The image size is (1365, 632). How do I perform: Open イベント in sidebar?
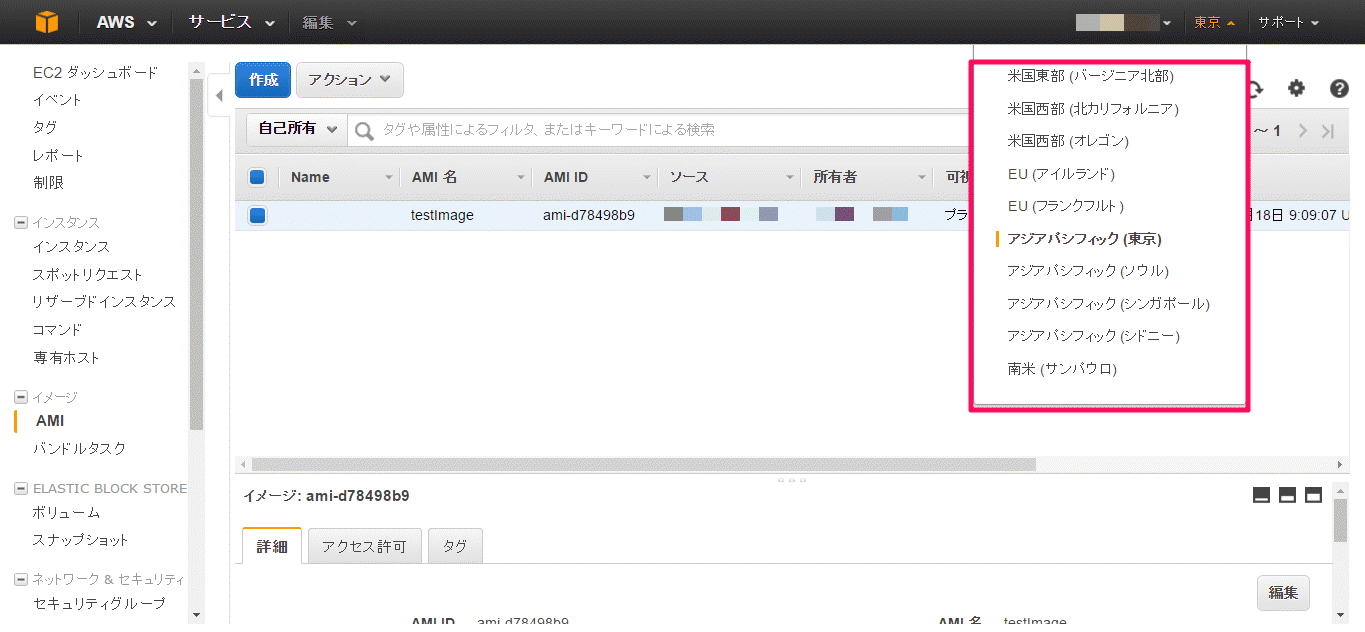click(x=57, y=100)
